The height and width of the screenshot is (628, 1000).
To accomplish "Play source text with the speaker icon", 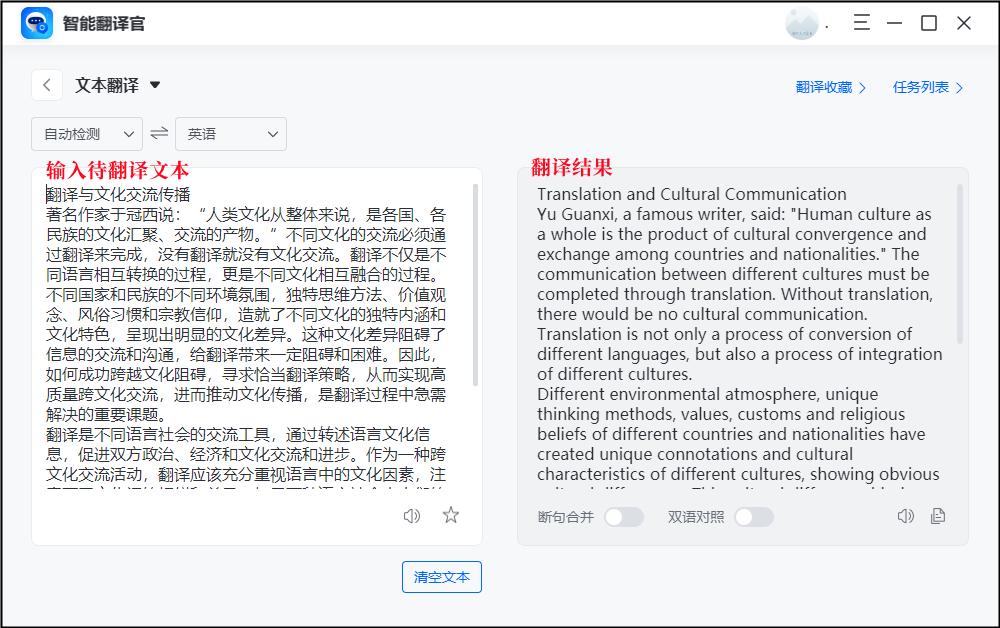I will point(412,516).
